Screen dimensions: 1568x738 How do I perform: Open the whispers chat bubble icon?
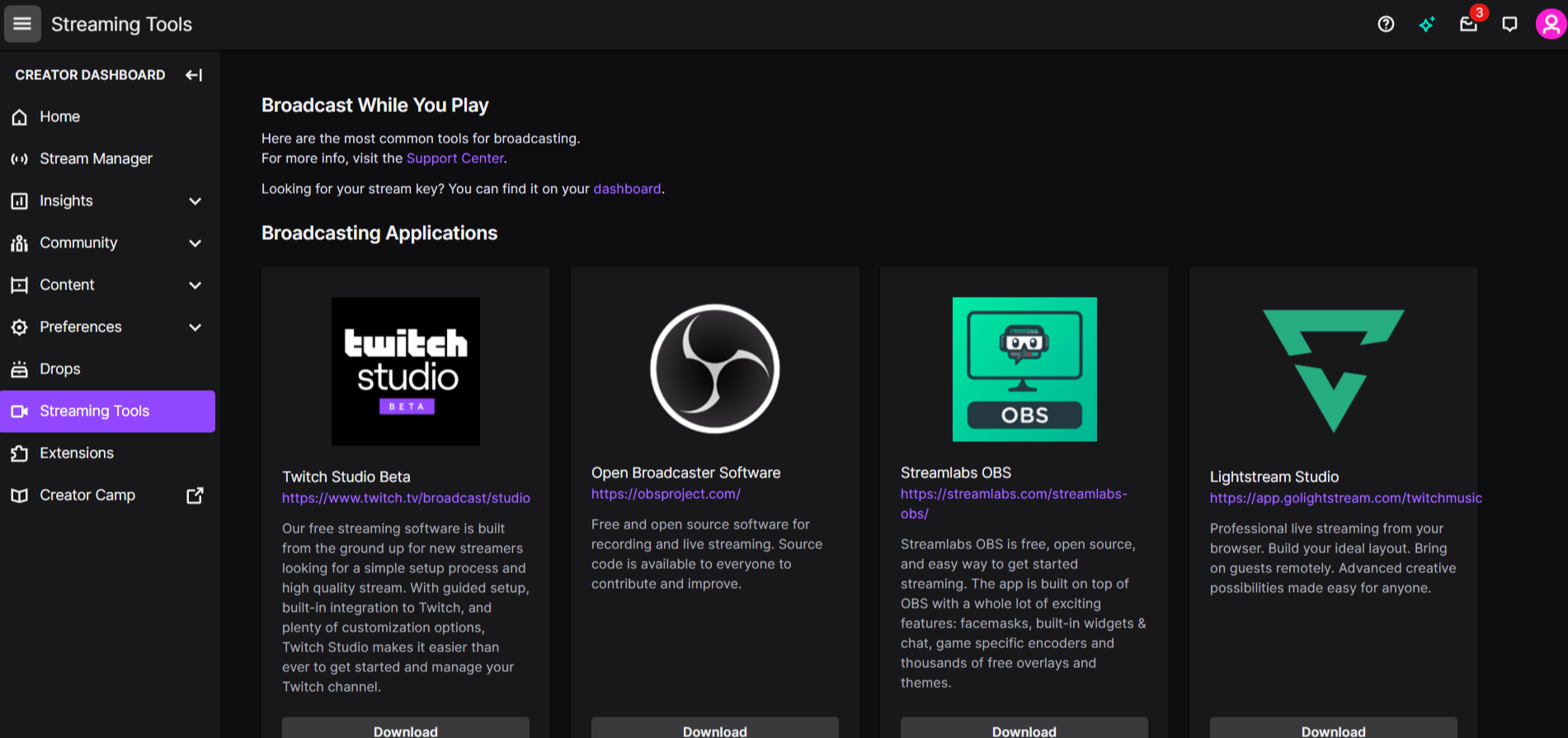1509,24
